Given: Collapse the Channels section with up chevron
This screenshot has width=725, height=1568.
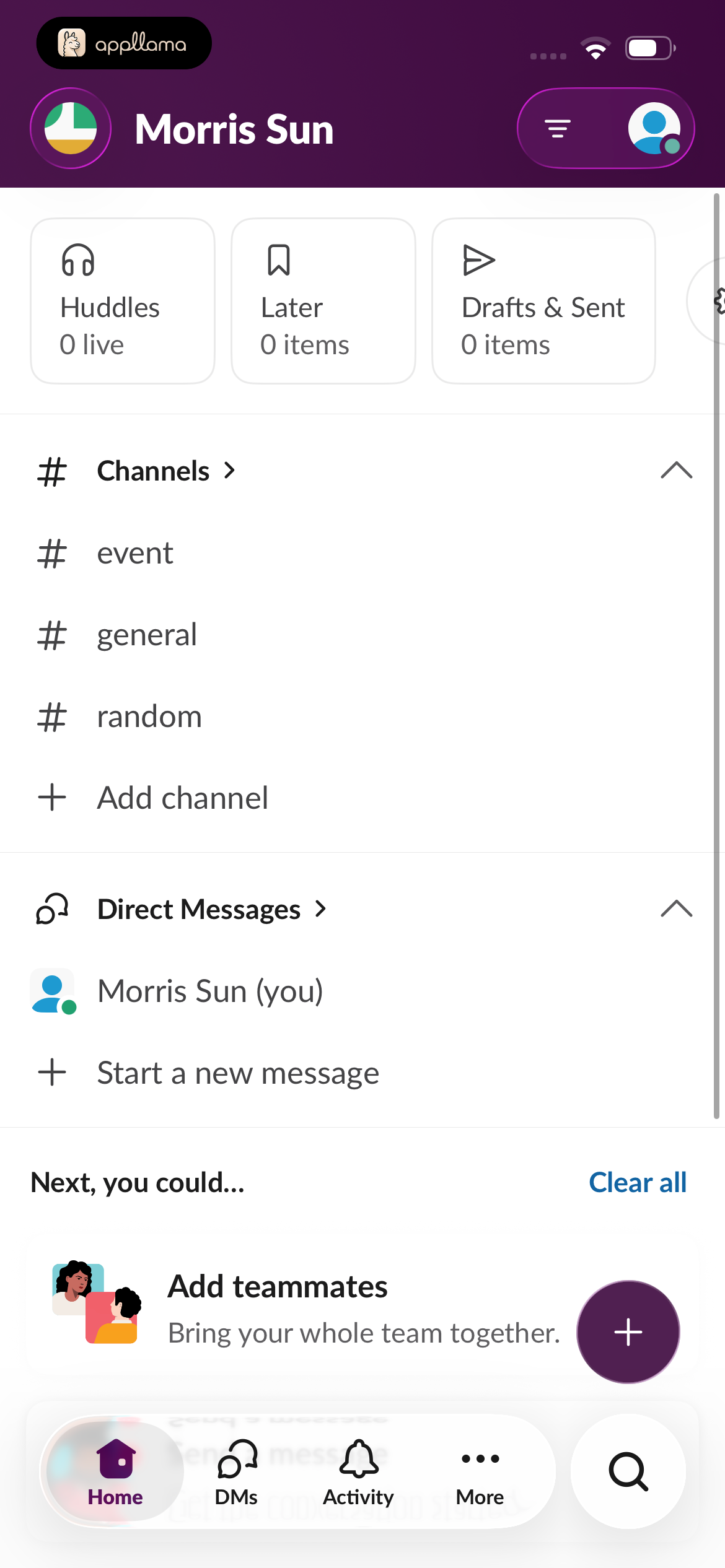Looking at the screenshot, I should tap(677, 471).
